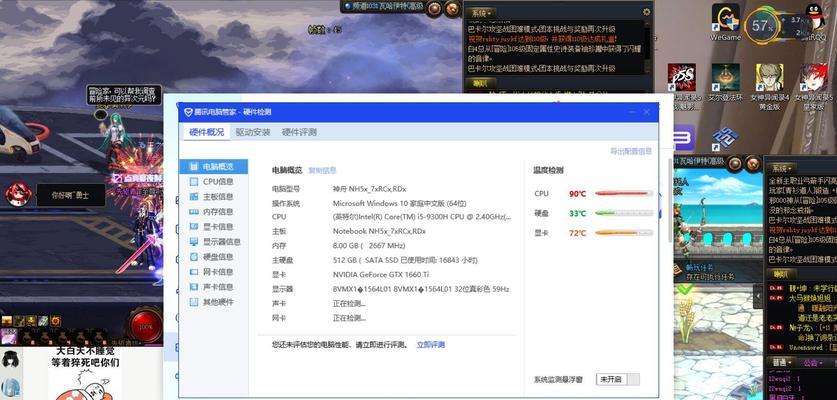
Task: Select 聊天 tab in right-side chat panel
Action: tap(780, 273)
